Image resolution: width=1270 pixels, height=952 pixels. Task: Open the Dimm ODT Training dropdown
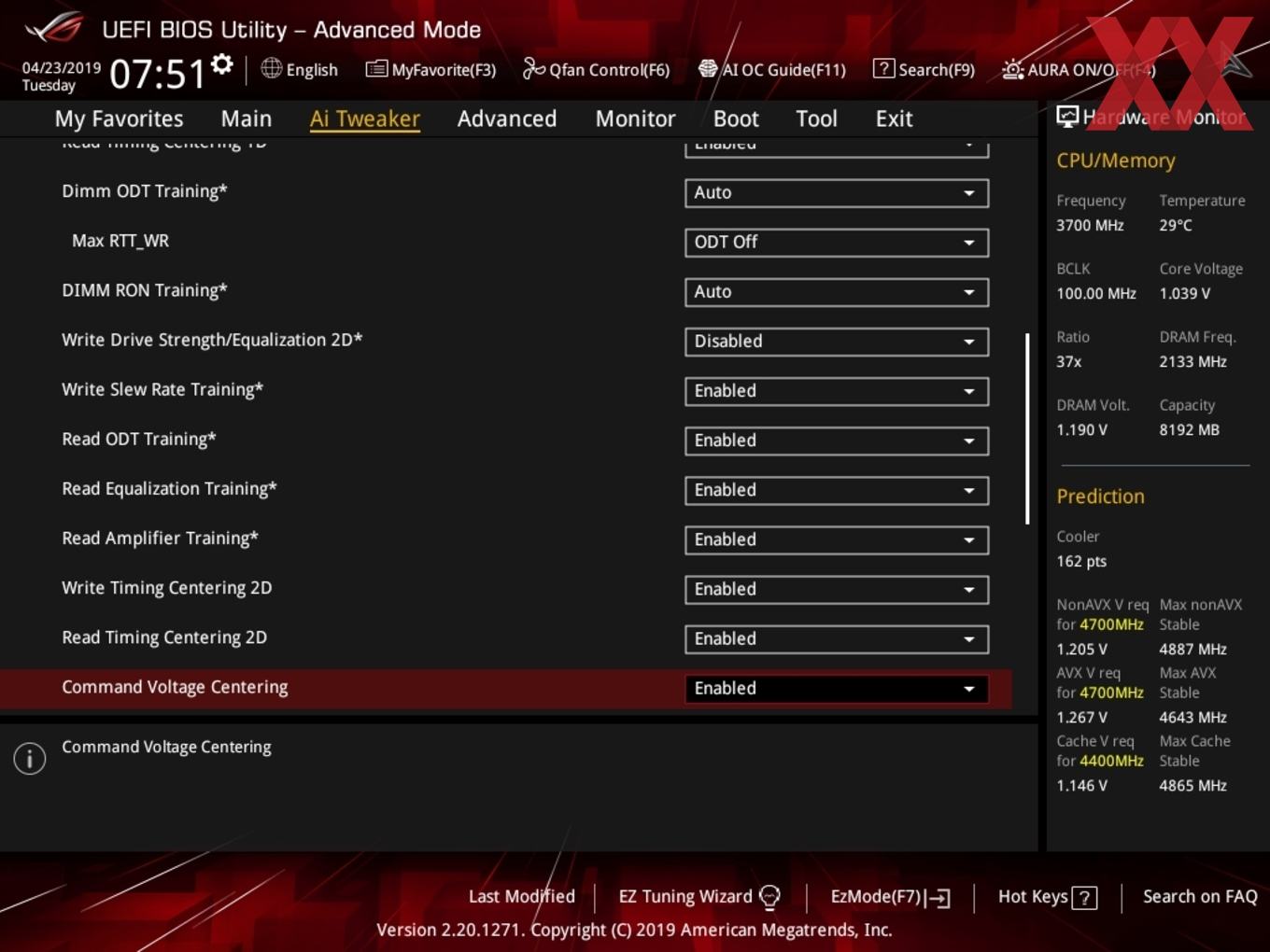click(837, 192)
